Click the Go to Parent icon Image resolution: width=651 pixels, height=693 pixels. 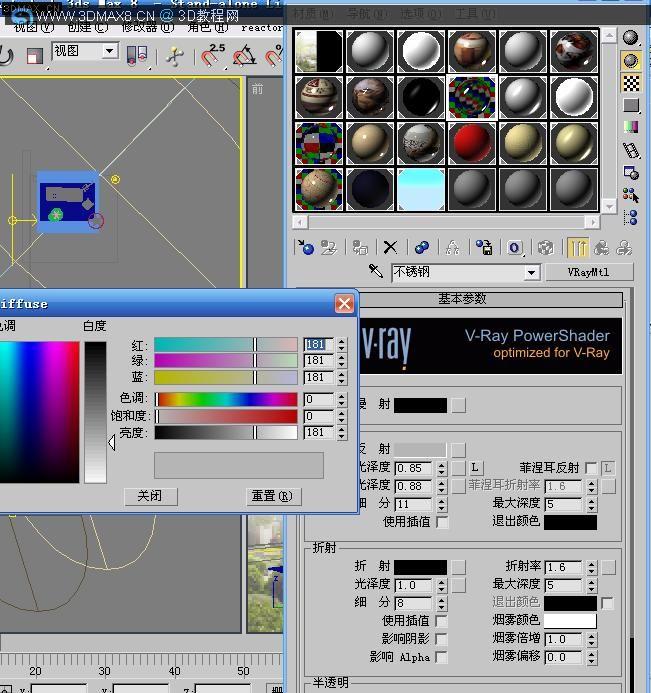602,248
